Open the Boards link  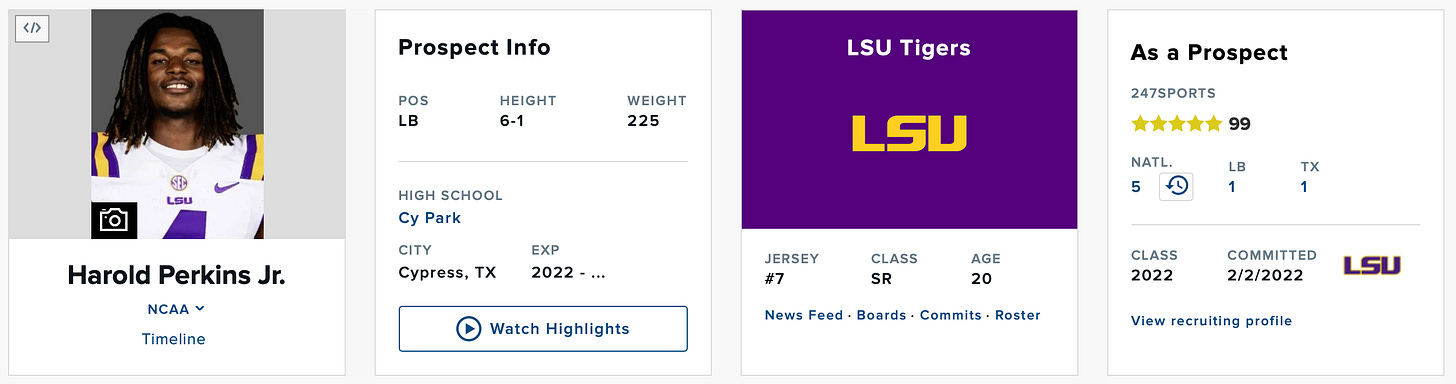(881, 315)
